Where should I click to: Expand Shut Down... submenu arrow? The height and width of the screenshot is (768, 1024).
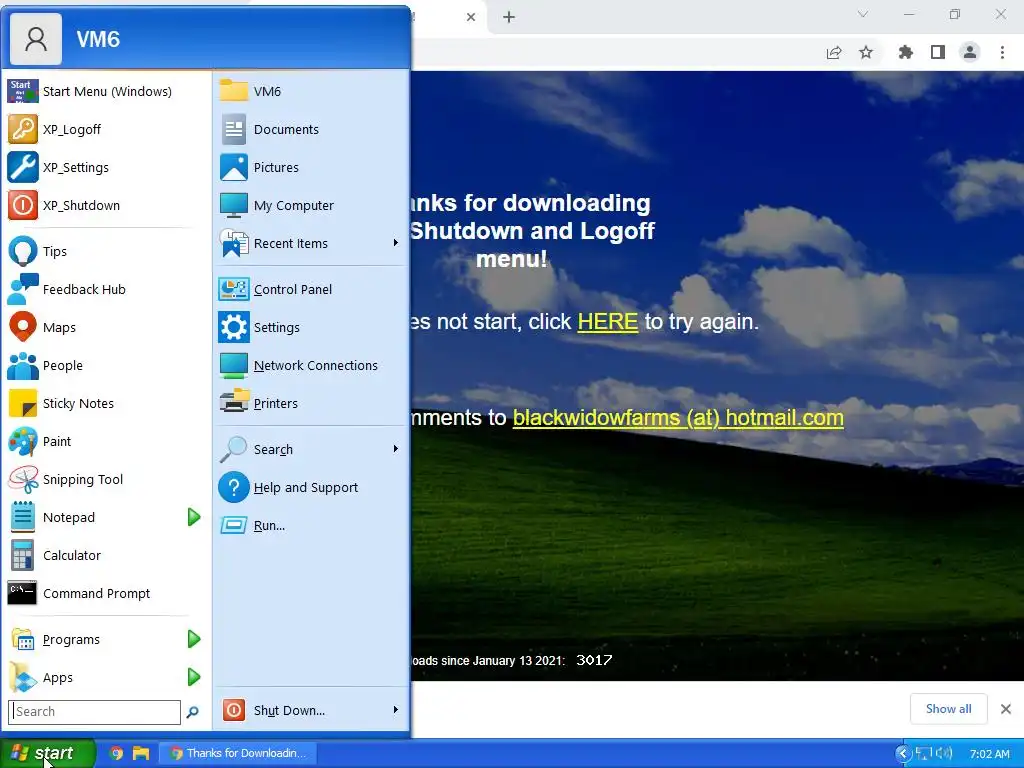click(395, 710)
